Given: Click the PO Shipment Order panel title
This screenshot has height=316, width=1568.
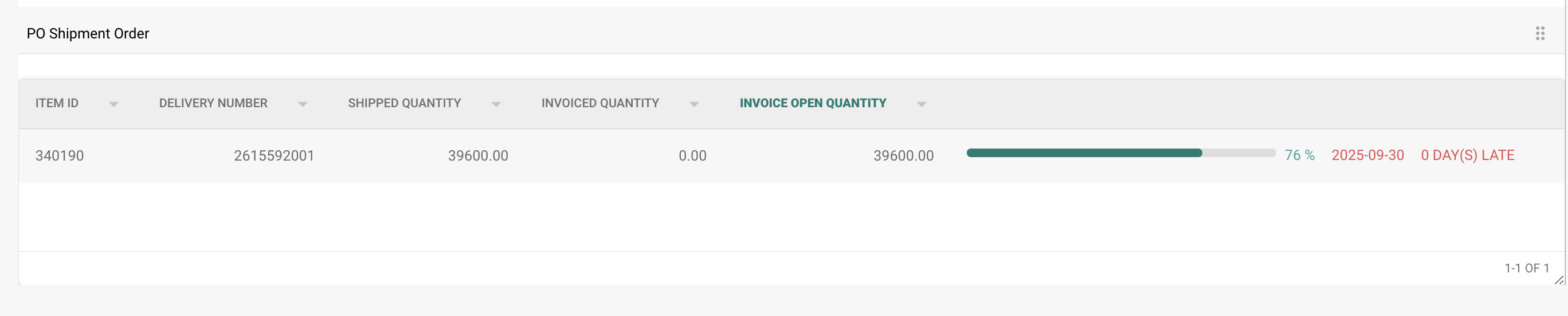Looking at the screenshot, I should tap(88, 33).
